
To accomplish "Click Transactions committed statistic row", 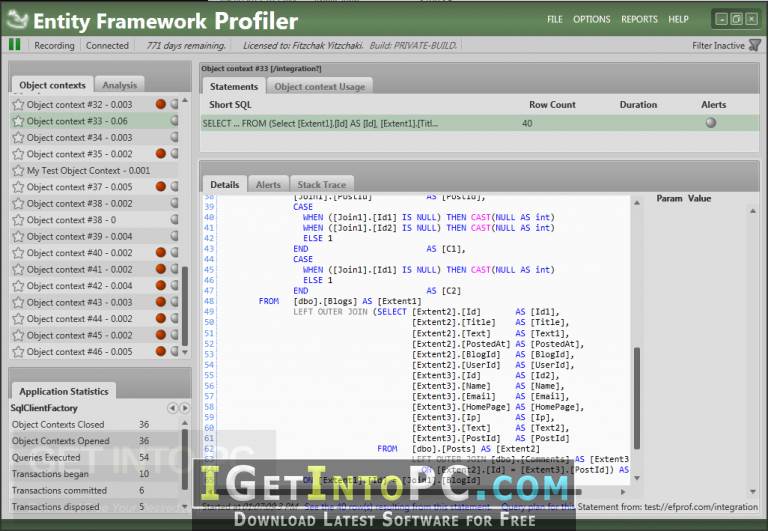I will pos(95,490).
